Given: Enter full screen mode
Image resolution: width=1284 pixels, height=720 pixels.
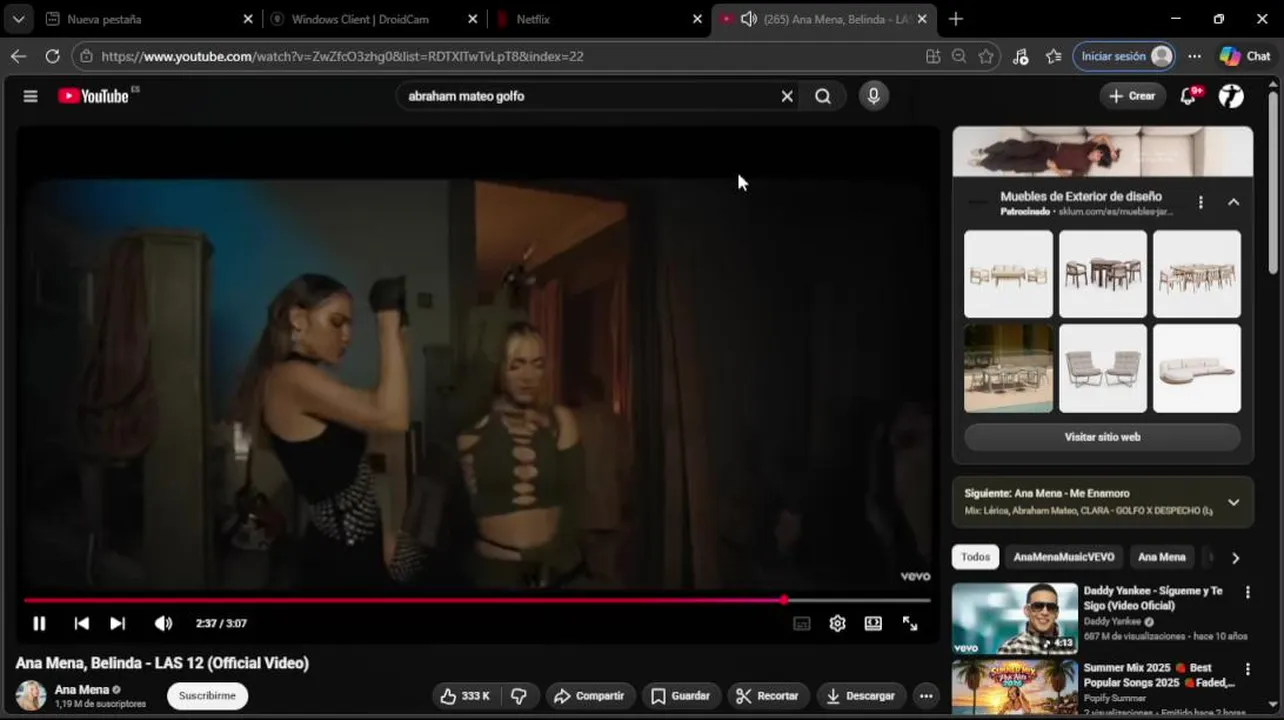Looking at the screenshot, I should 910,623.
